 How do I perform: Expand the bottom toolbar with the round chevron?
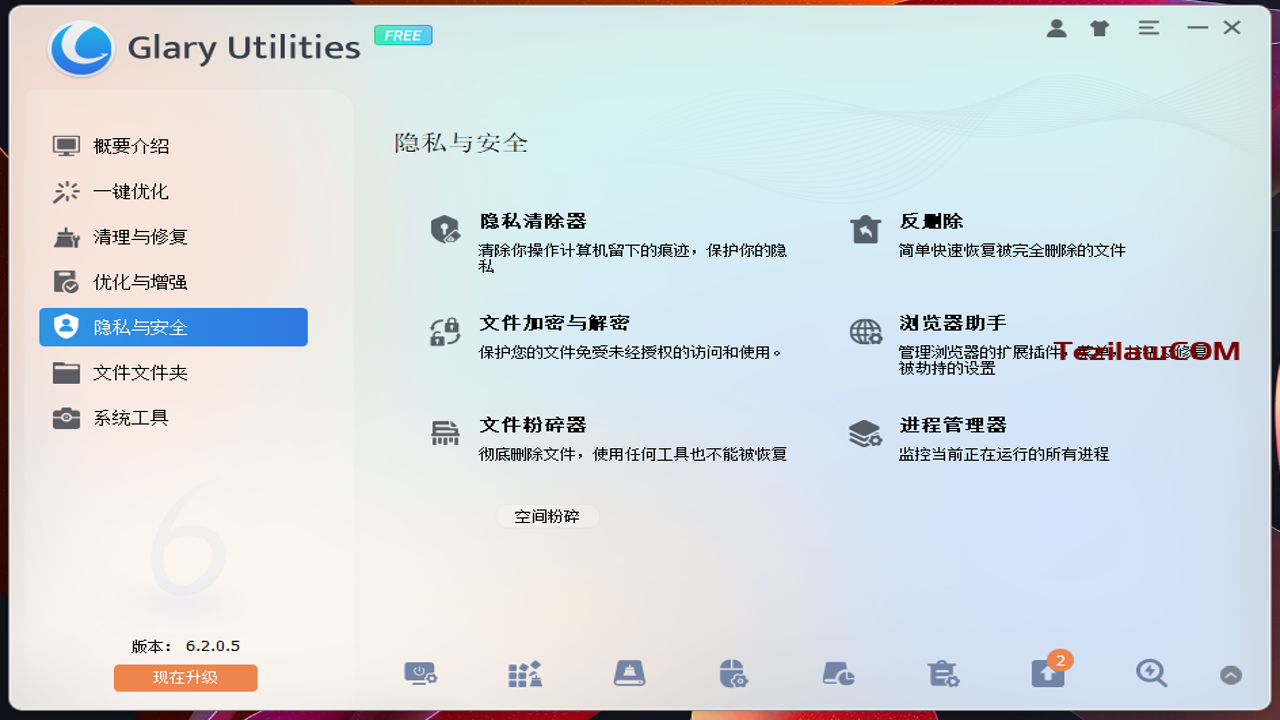pos(1231,675)
